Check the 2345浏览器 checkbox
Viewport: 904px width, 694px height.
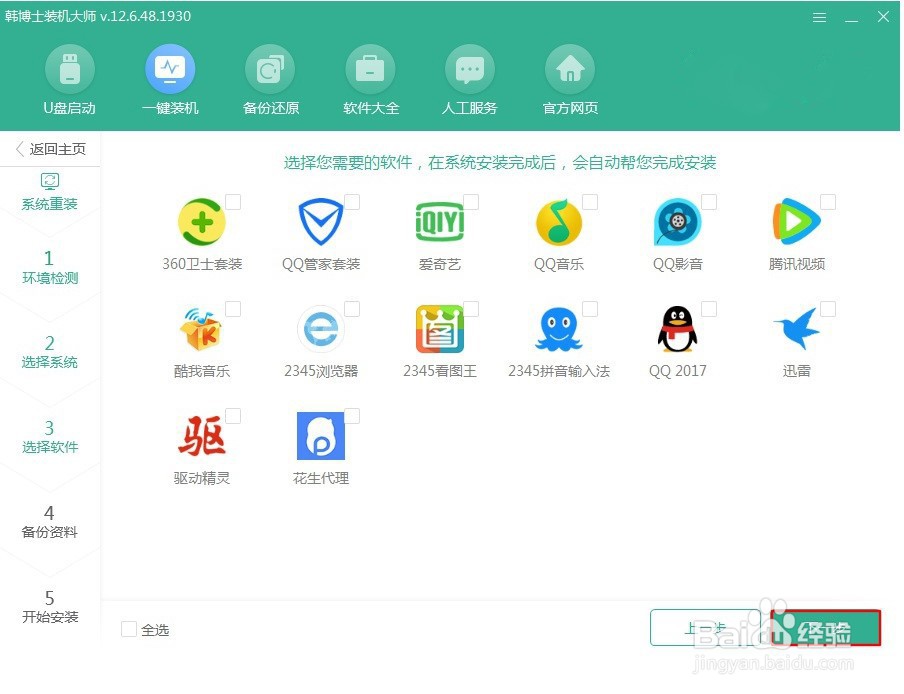pos(352,309)
